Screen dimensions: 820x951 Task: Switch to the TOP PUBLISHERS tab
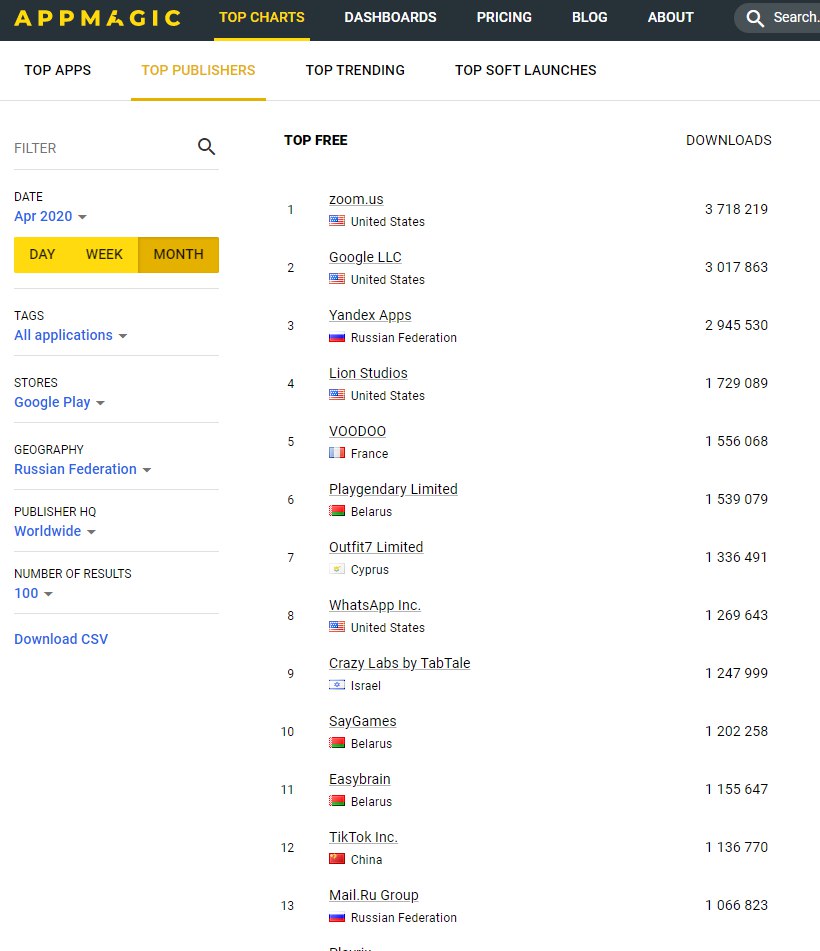click(198, 70)
